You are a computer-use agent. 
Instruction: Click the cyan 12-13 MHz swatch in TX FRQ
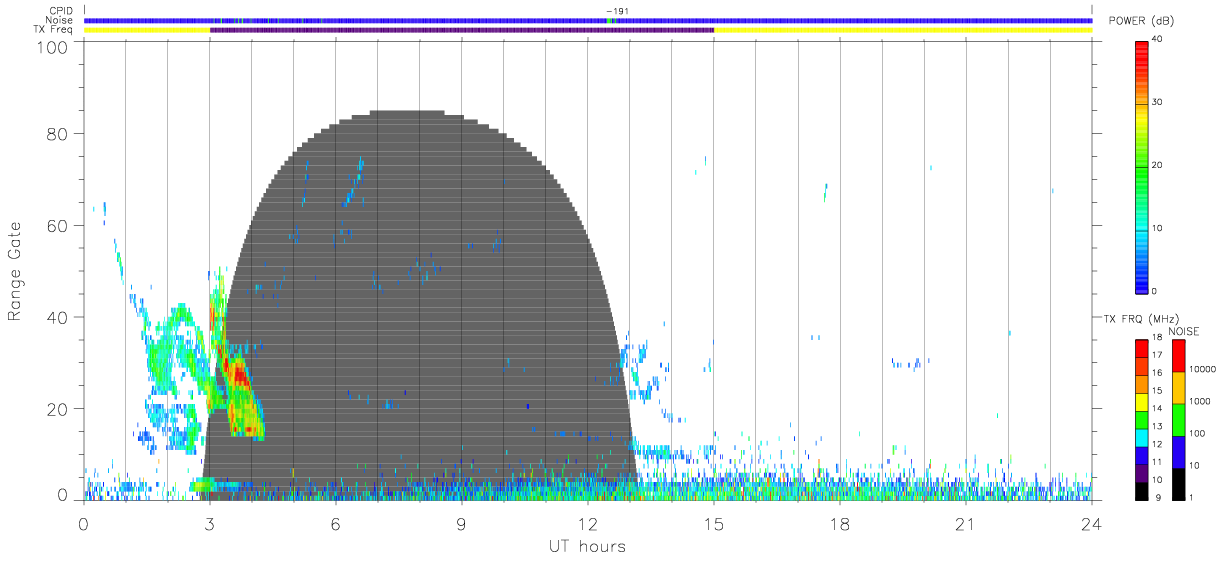click(1142, 436)
